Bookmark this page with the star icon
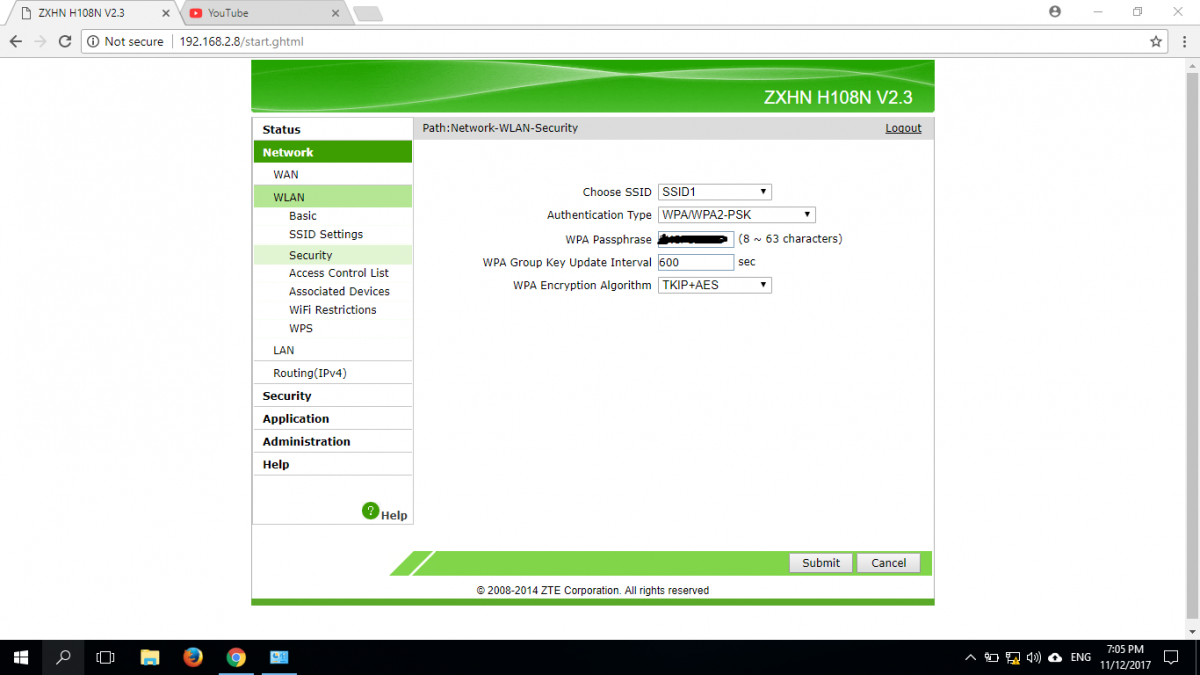The image size is (1200, 675). tap(1156, 42)
